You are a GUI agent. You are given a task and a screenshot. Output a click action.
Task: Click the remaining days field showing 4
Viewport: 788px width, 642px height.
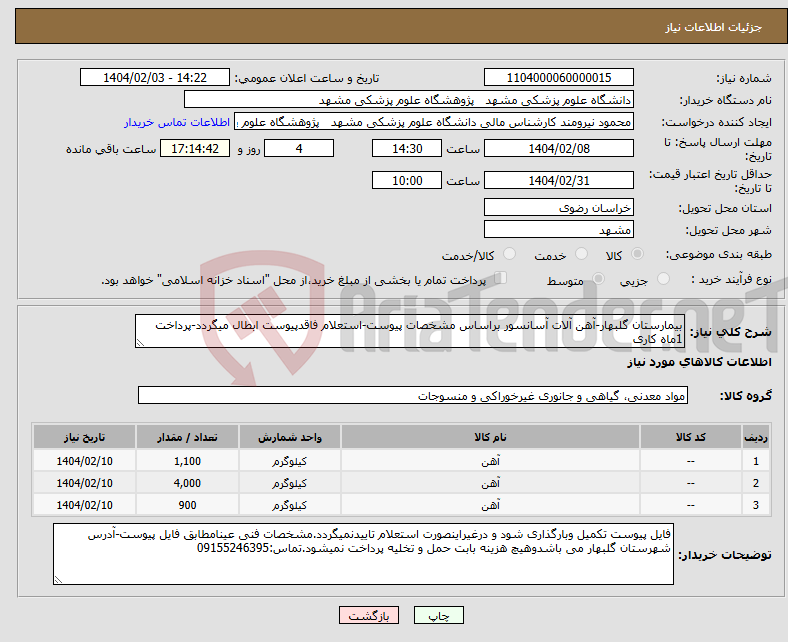(x=299, y=148)
